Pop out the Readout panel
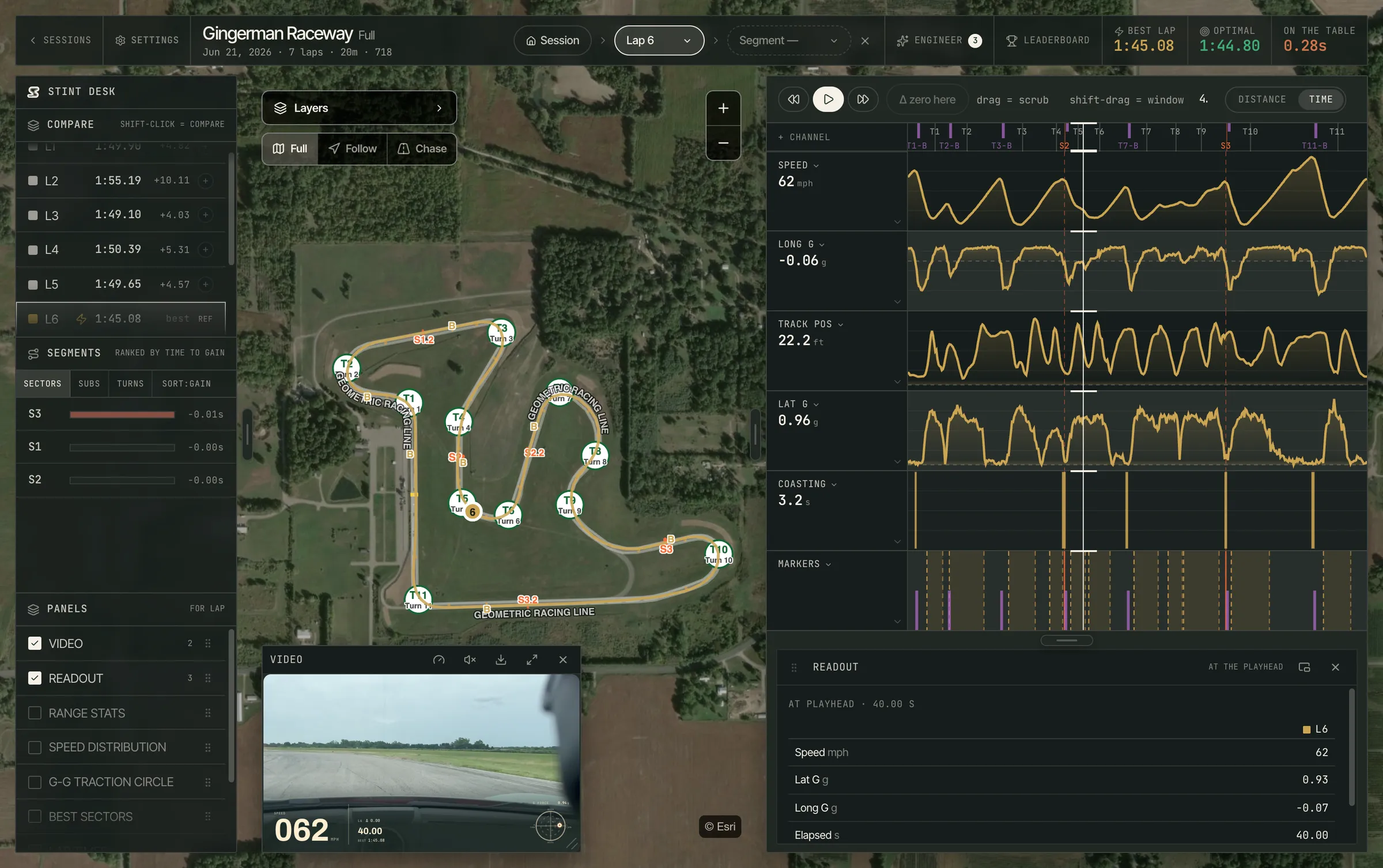Image resolution: width=1383 pixels, height=868 pixels. pos(1305,667)
